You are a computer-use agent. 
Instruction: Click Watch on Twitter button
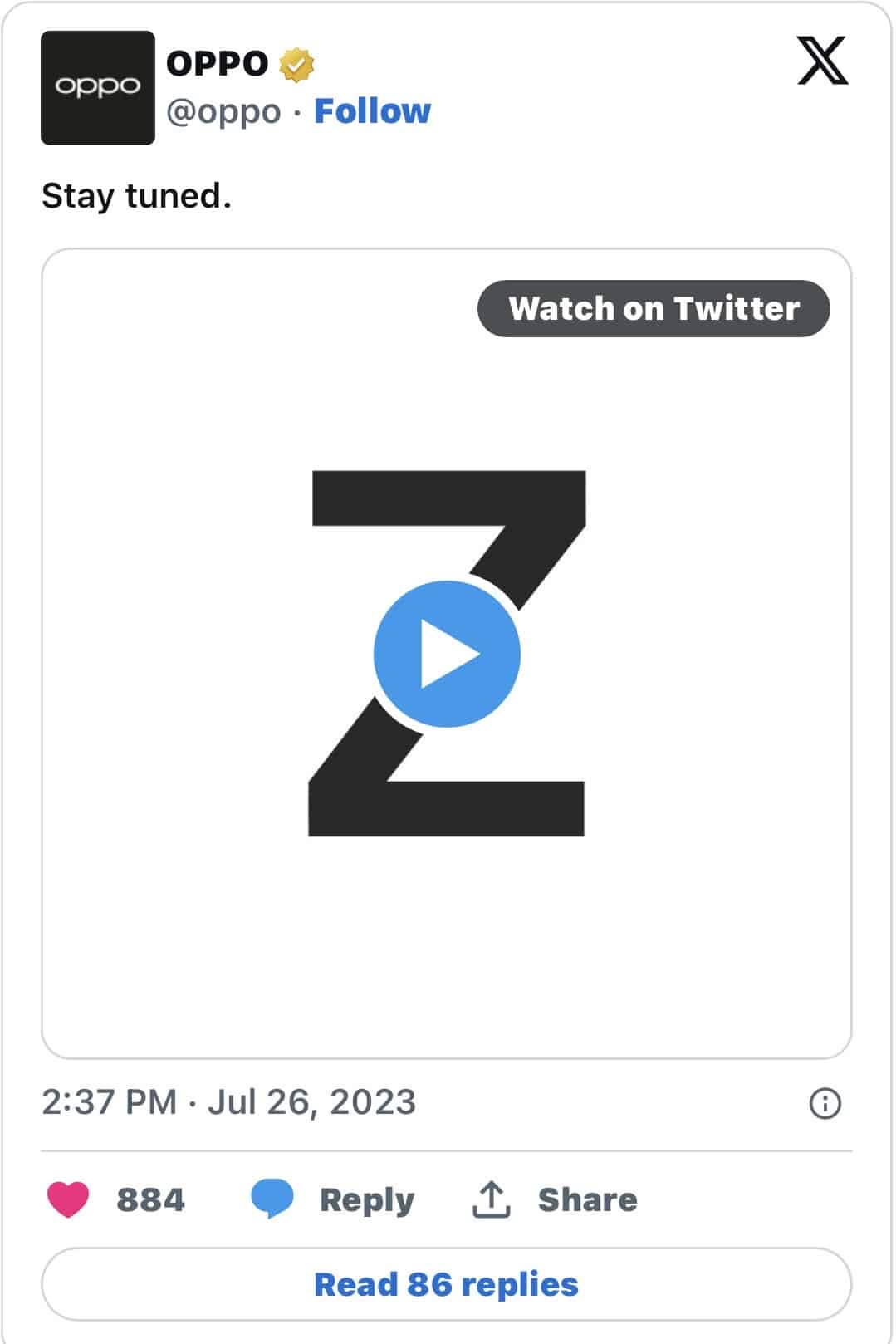pos(654,308)
